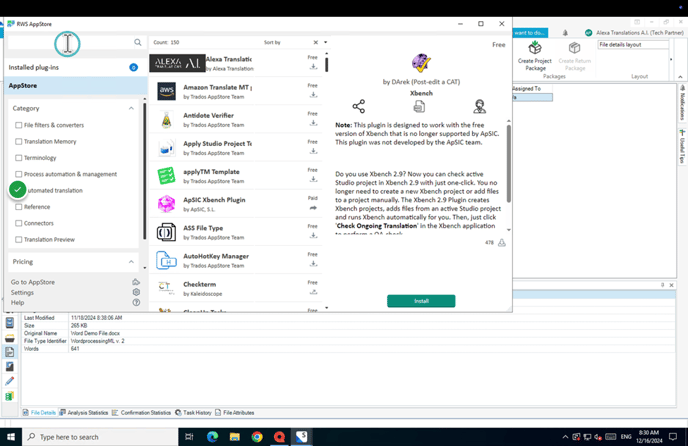Check Process automation & management category
Image resolution: width=688 pixels, height=446 pixels.
18,174
